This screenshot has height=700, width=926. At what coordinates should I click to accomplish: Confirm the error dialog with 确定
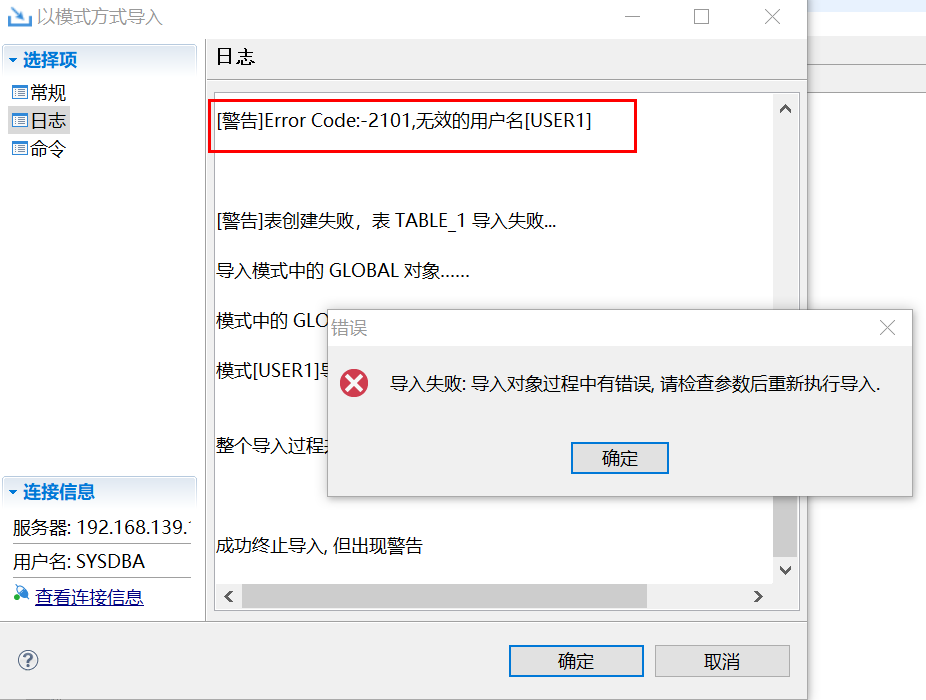619,458
